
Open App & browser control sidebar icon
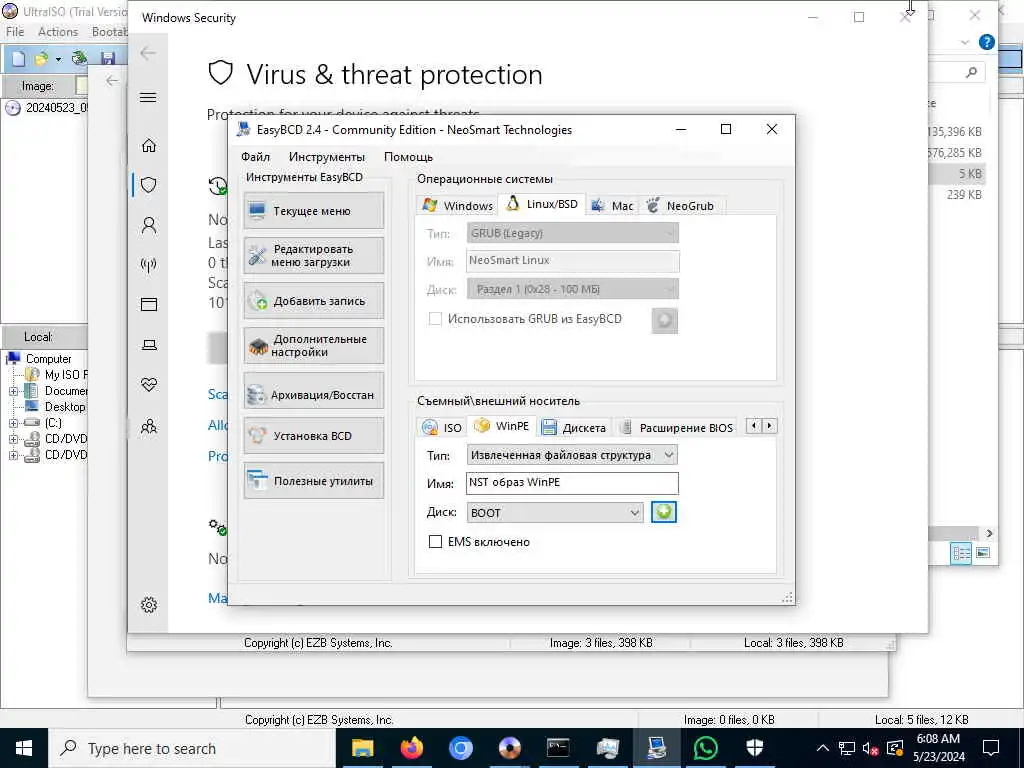(x=149, y=304)
